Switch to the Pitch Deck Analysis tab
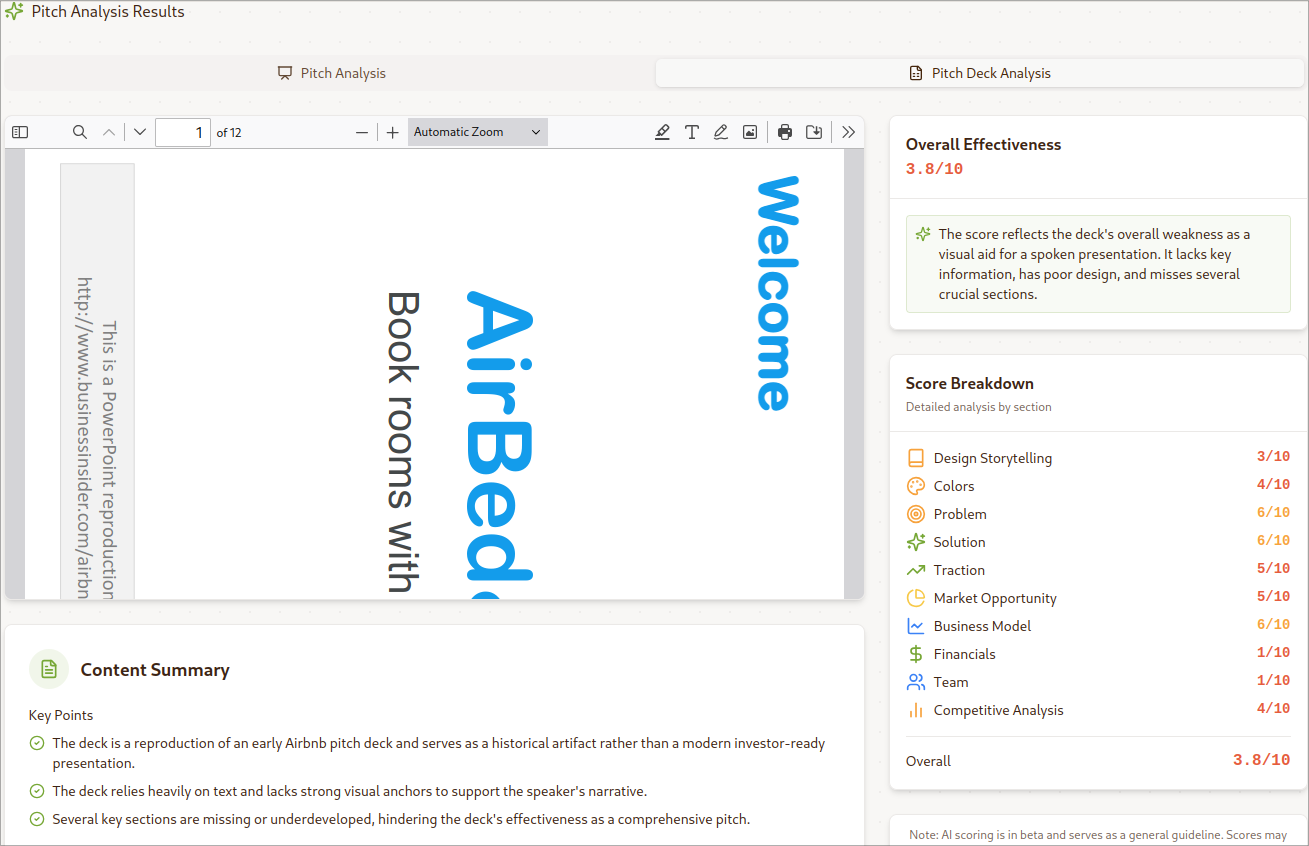 tap(979, 73)
